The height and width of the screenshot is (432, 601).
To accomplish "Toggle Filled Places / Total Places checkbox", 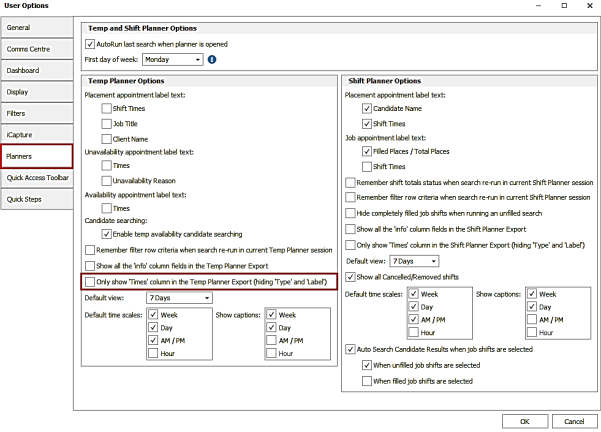I will (x=367, y=151).
